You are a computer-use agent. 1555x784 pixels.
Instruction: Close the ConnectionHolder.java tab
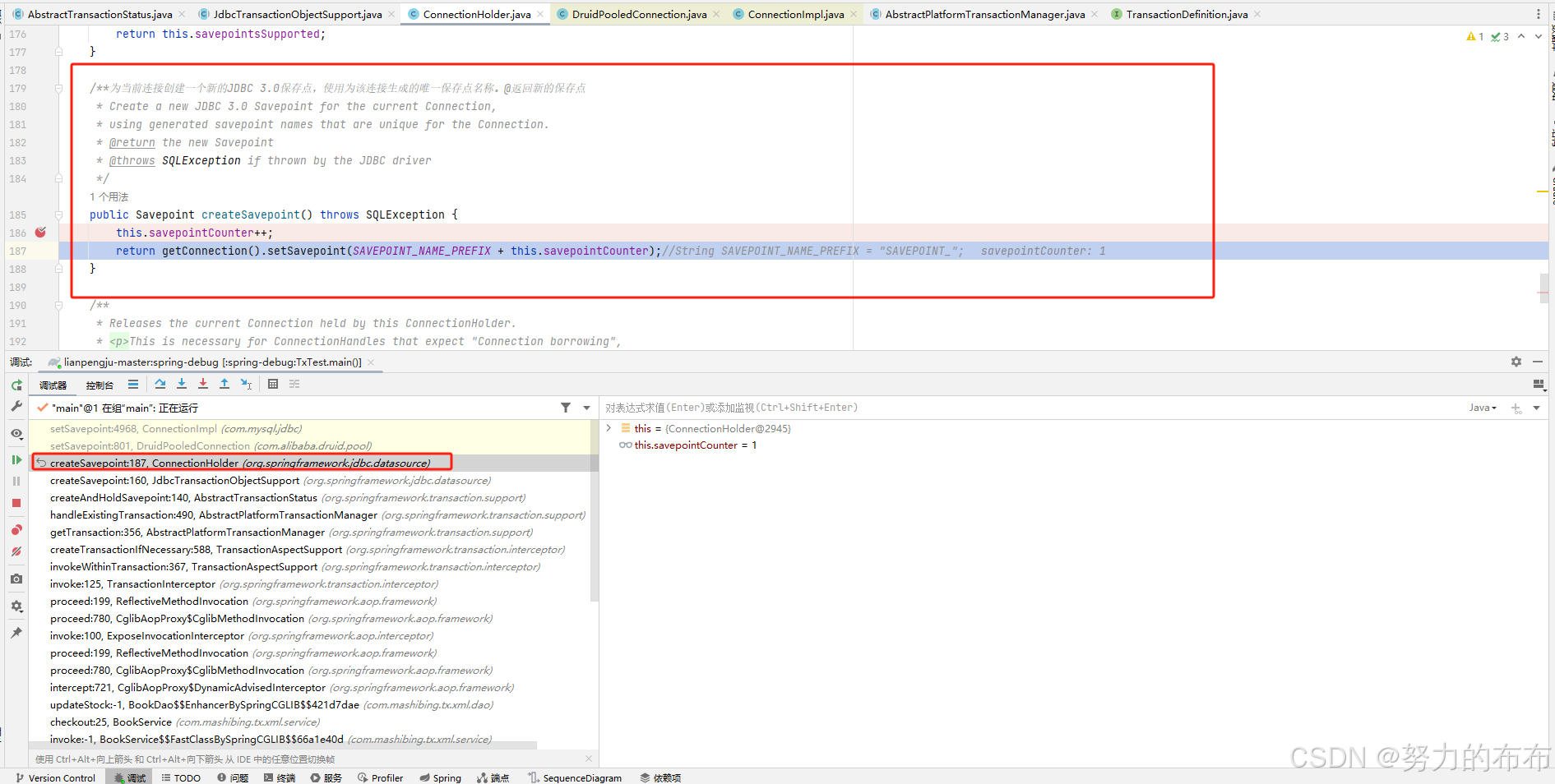540,14
